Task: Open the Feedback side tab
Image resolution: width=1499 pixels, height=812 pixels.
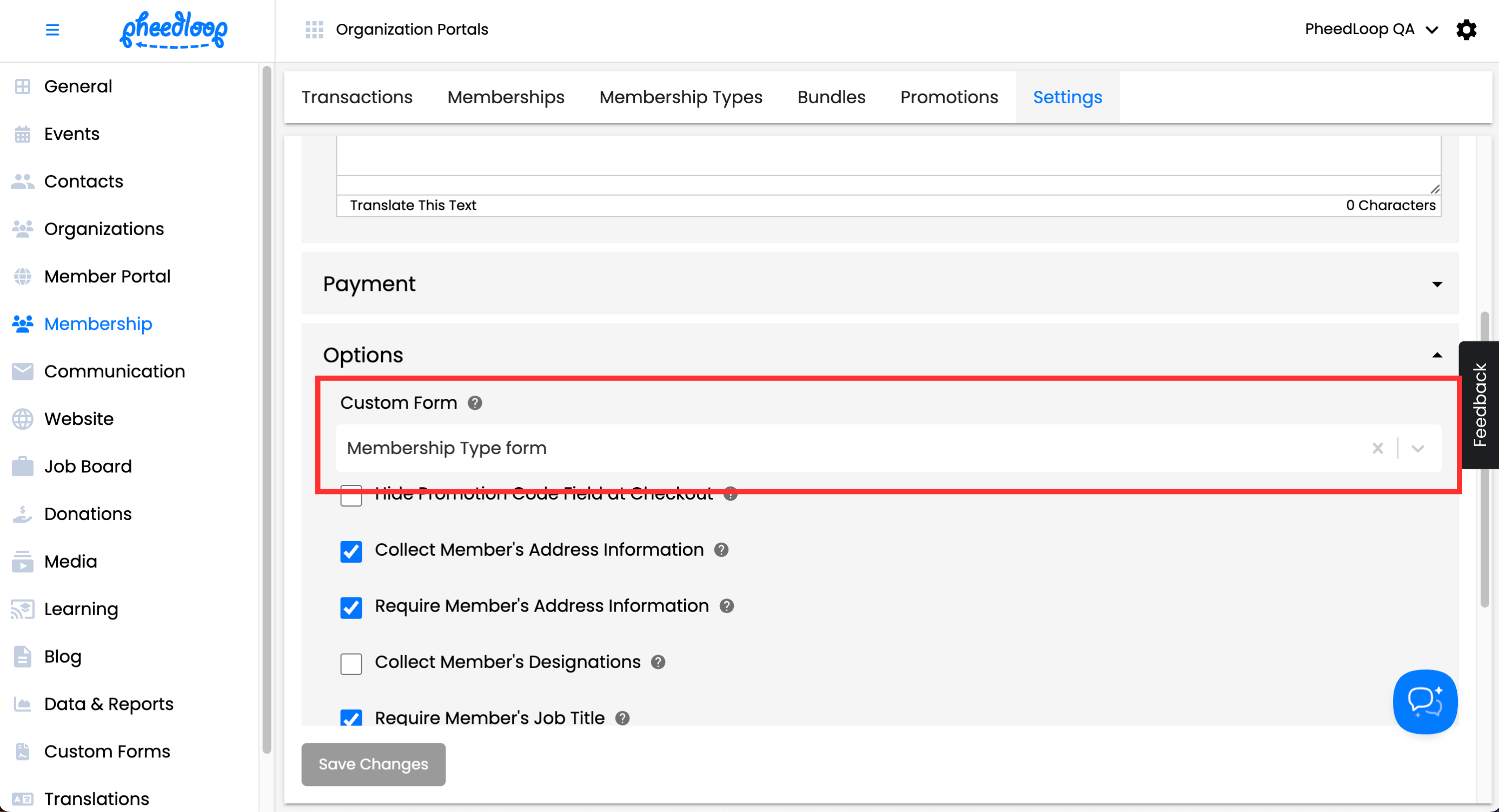Action: (x=1480, y=405)
